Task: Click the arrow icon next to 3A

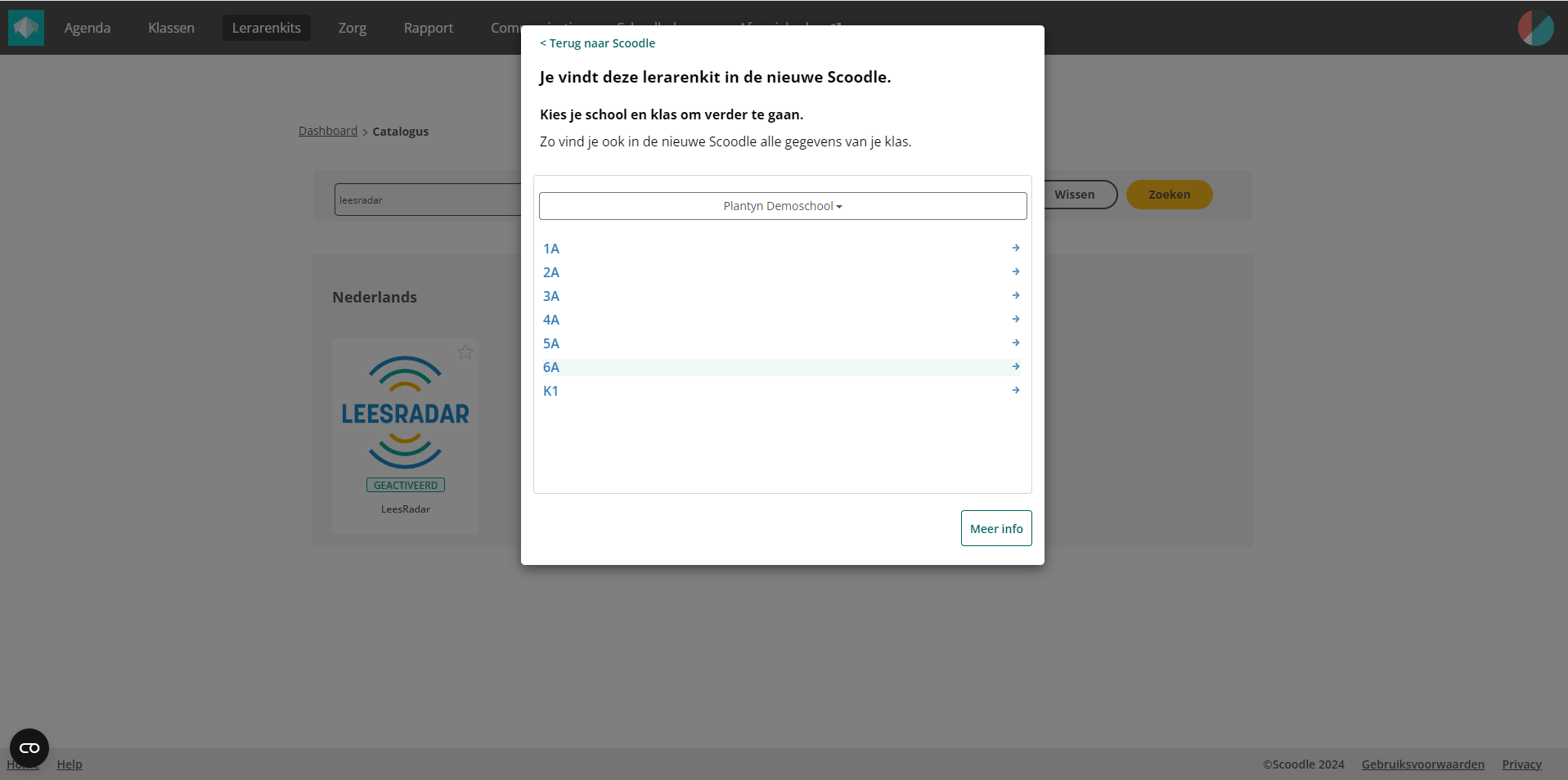Action: pyautogui.click(x=1016, y=295)
